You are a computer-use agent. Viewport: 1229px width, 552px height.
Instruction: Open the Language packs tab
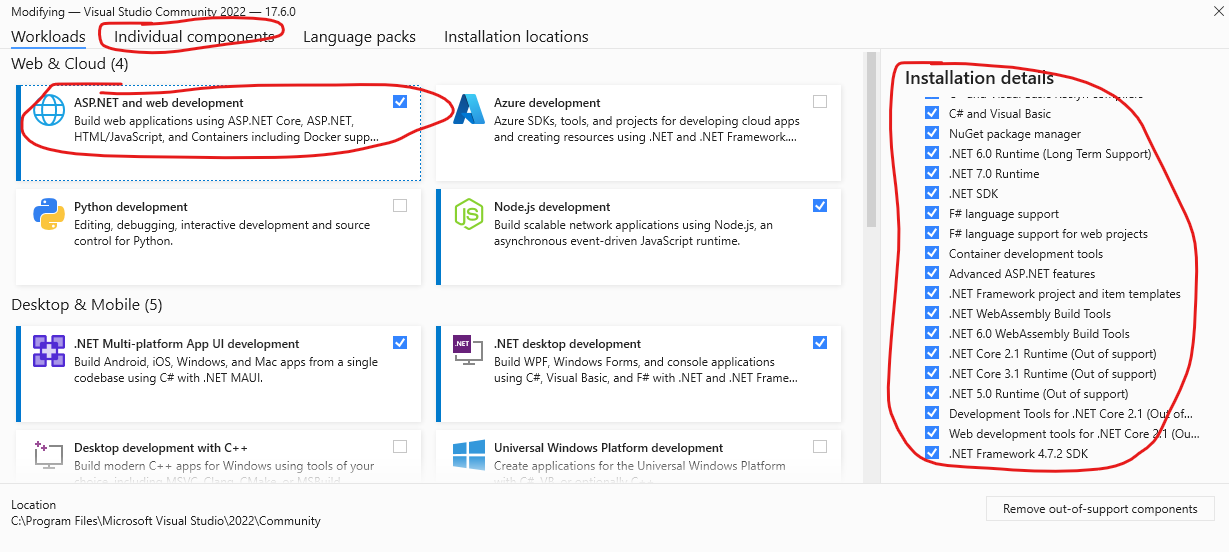[x=359, y=37]
